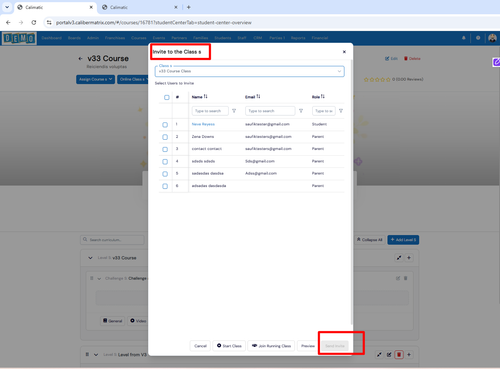Open the Dashboard menu

click(x=52, y=38)
